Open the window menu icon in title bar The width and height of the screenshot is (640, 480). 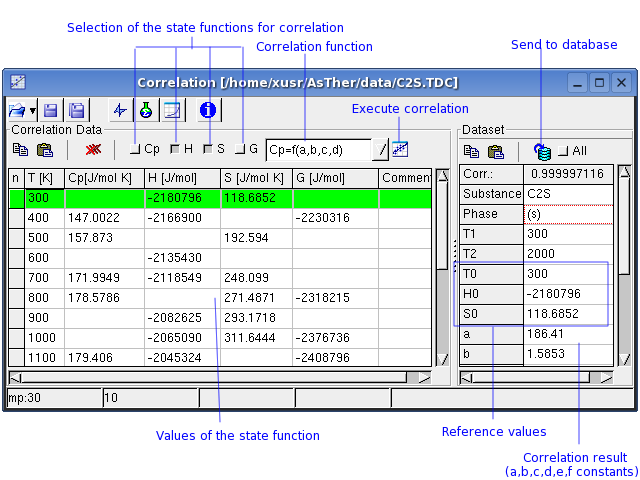coord(17,82)
